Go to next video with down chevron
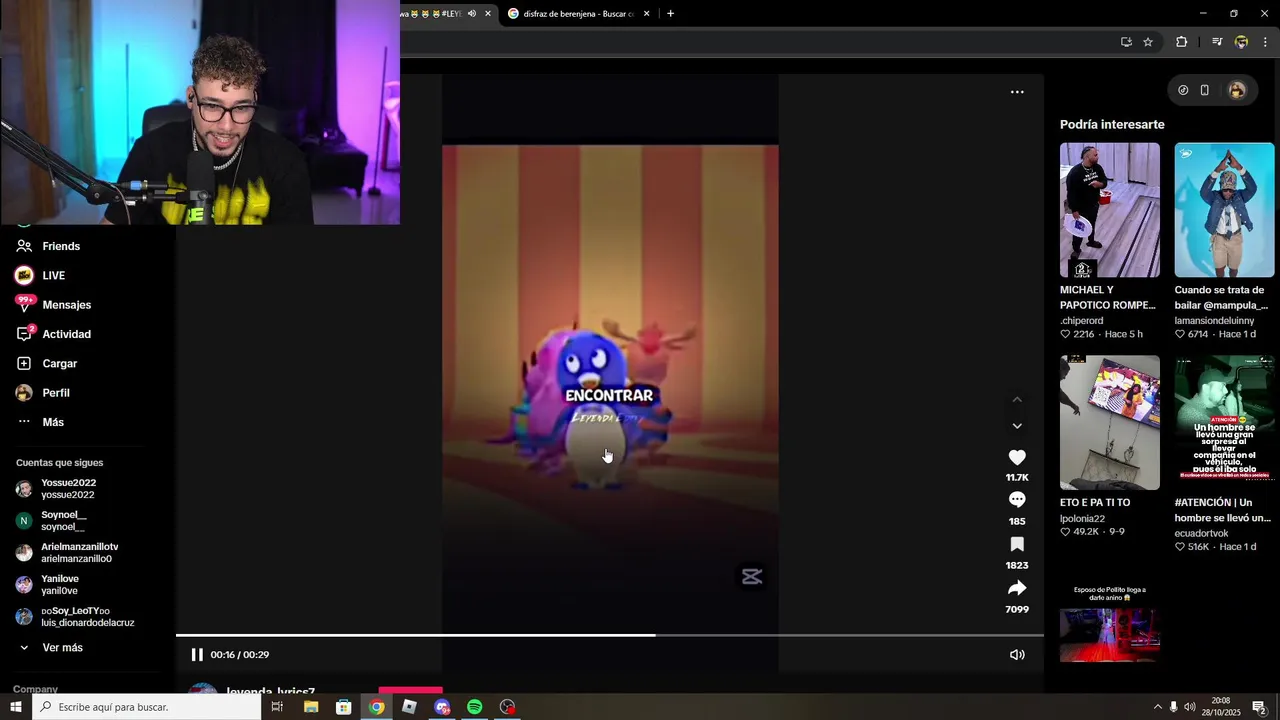This screenshot has height=720, width=1280. click(1017, 426)
